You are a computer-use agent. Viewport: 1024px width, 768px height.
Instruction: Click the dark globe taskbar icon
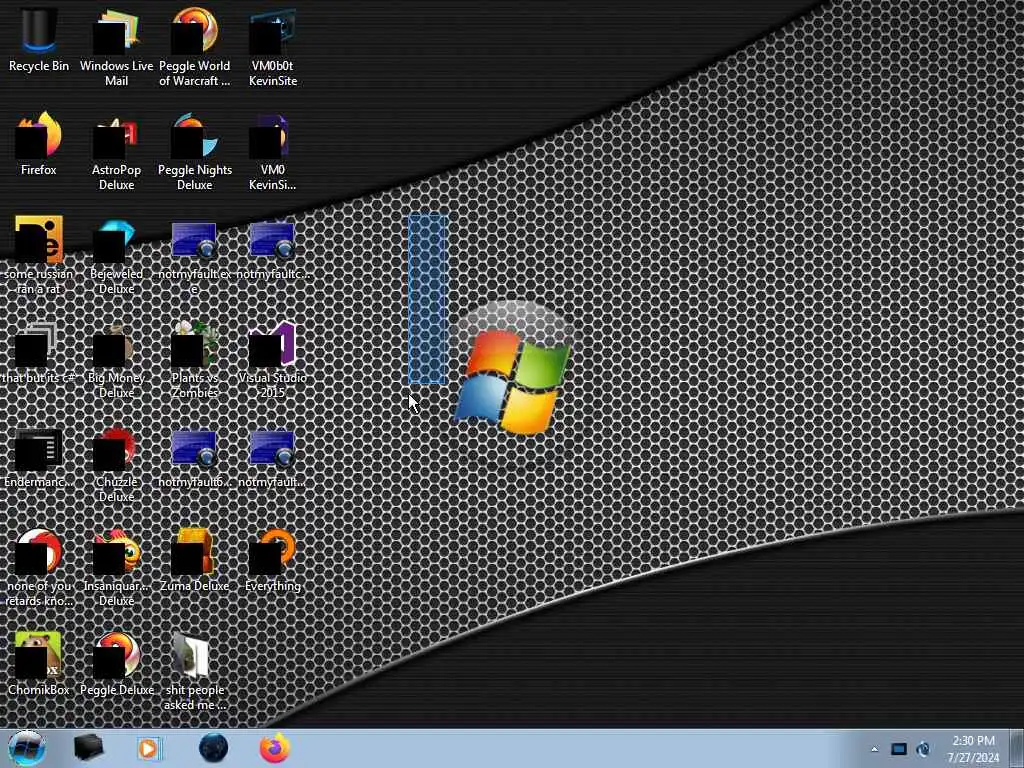(214, 748)
